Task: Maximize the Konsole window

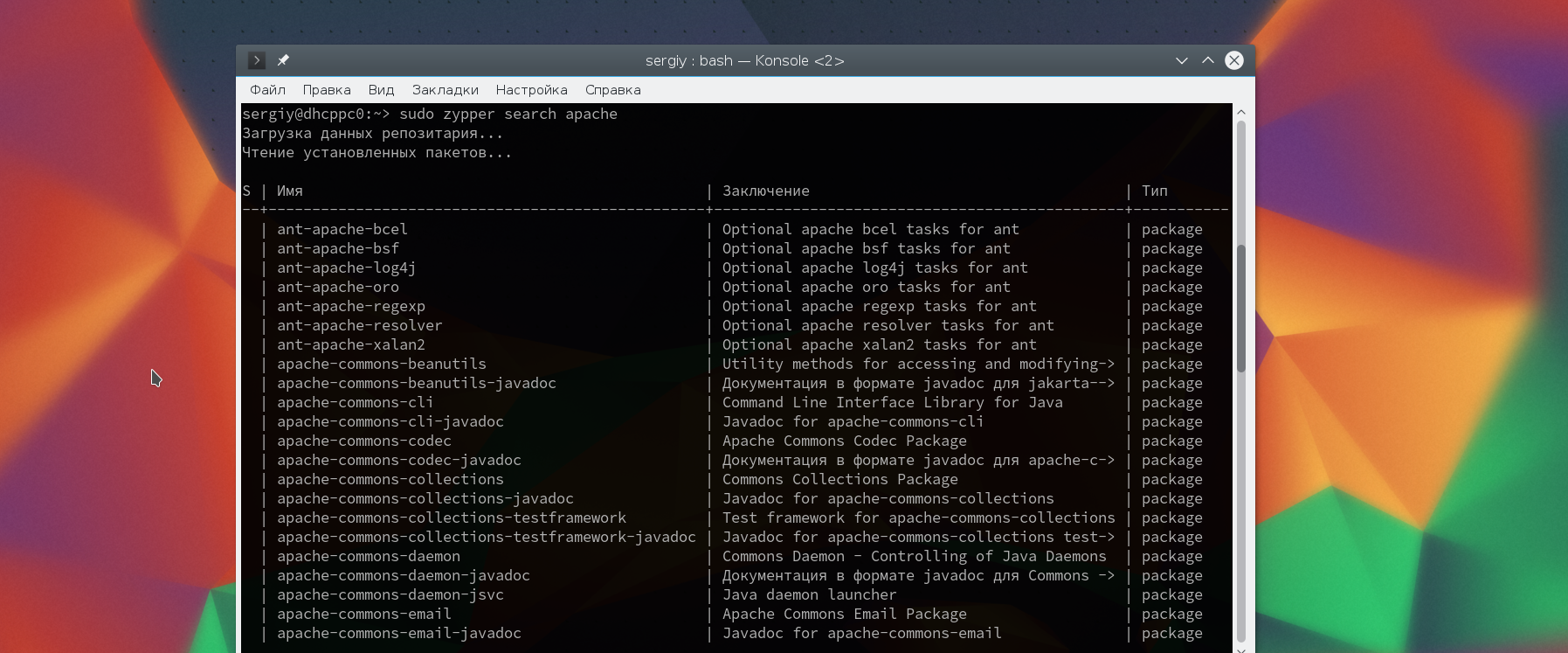Action: [x=1207, y=60]
